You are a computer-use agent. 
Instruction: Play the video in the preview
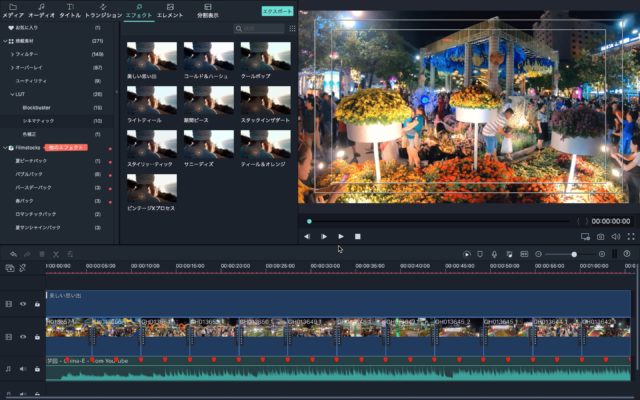pos(340,237)
